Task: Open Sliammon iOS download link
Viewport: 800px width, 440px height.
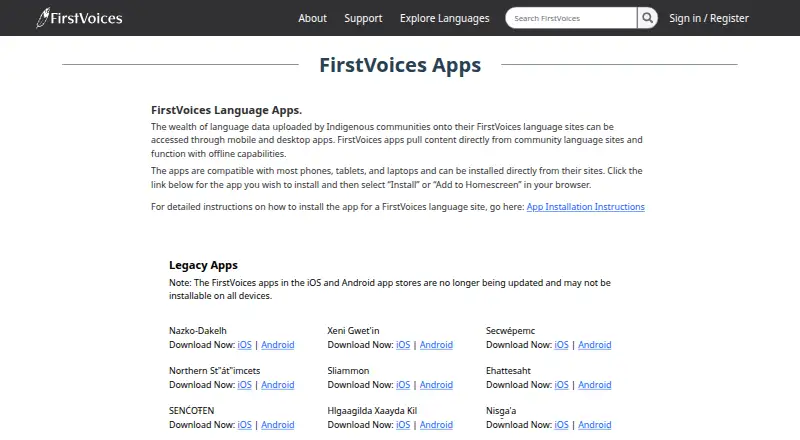Action: point(403,384)
